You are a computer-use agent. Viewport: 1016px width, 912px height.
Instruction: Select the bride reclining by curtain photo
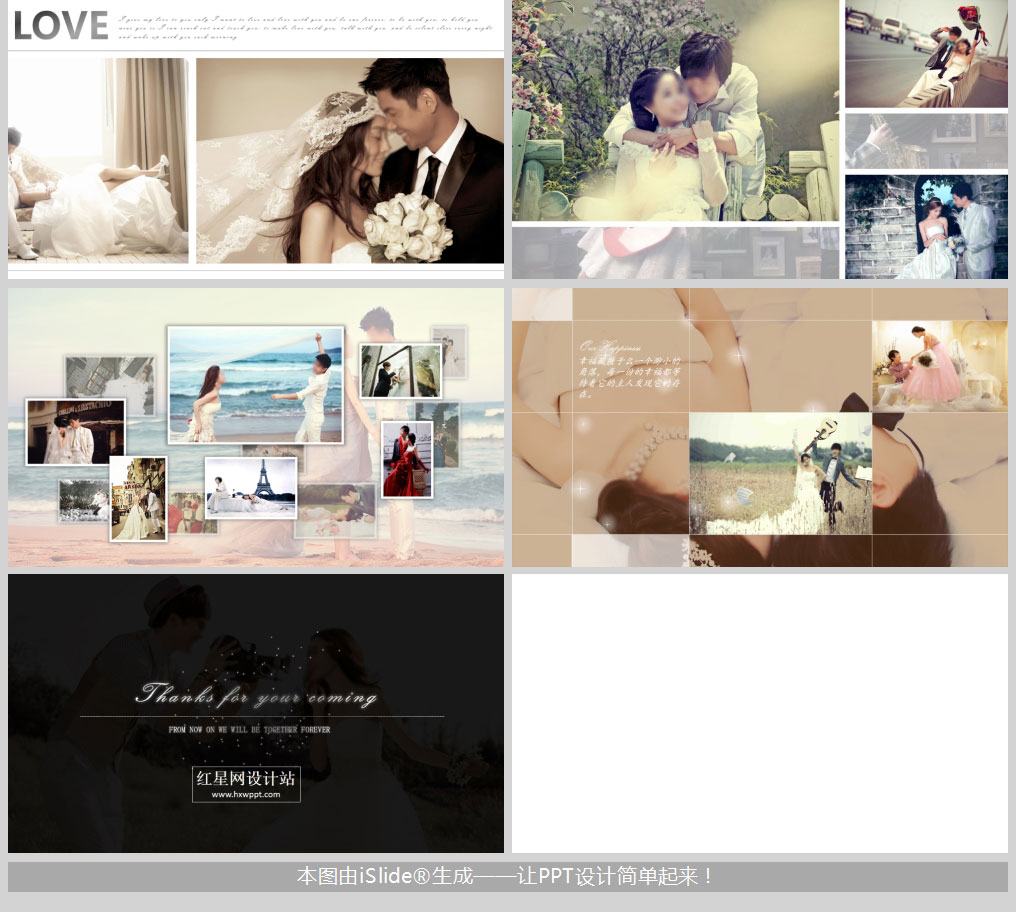98,160
